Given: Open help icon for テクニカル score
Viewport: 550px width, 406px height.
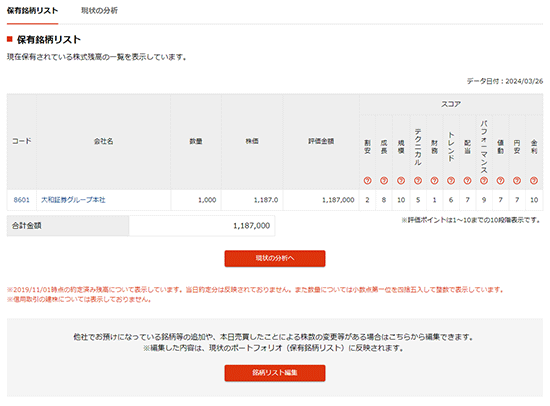Looking at the screenshot, I should pyautogui.click(x=418, y=180).
